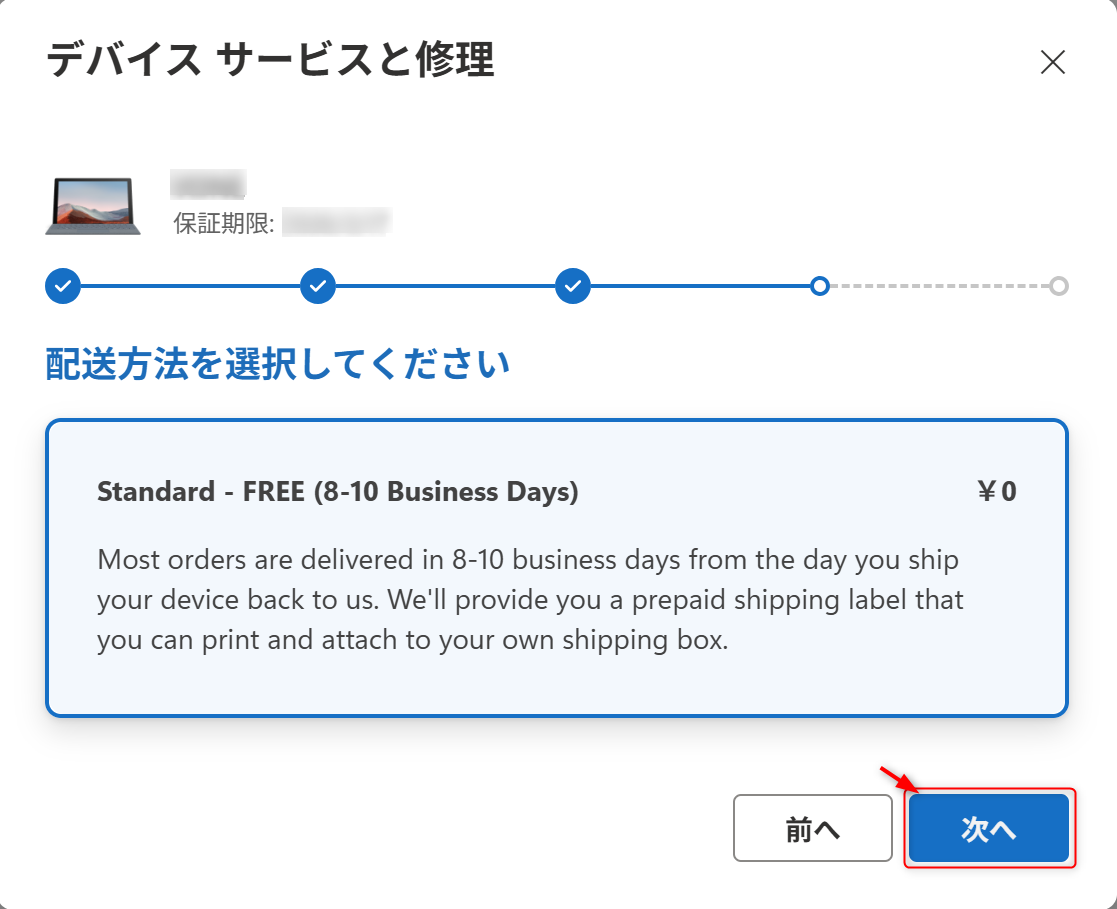This screenshot has width=1117, height=909.
Task: Click the ¥0 shipping price
Action: click(x=996, y=492)
